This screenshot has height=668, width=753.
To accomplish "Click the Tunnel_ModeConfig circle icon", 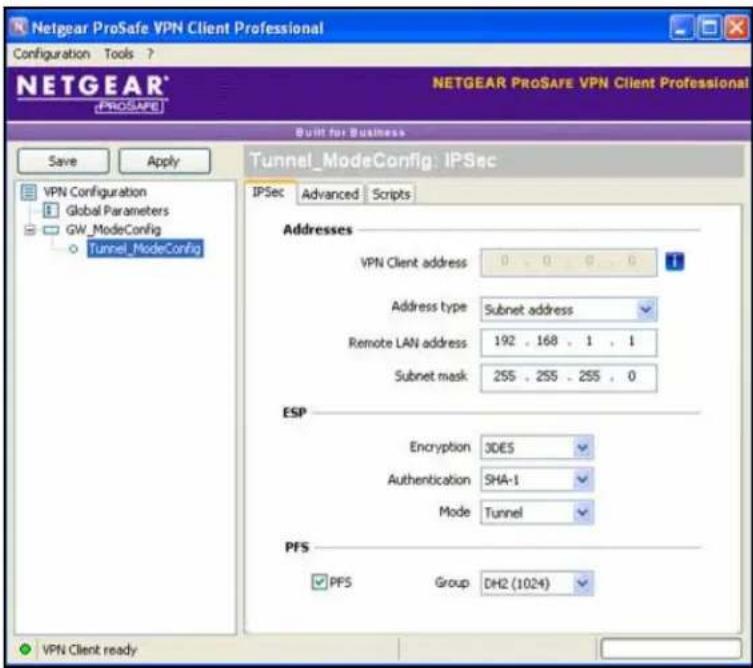I will click(73, 249).
